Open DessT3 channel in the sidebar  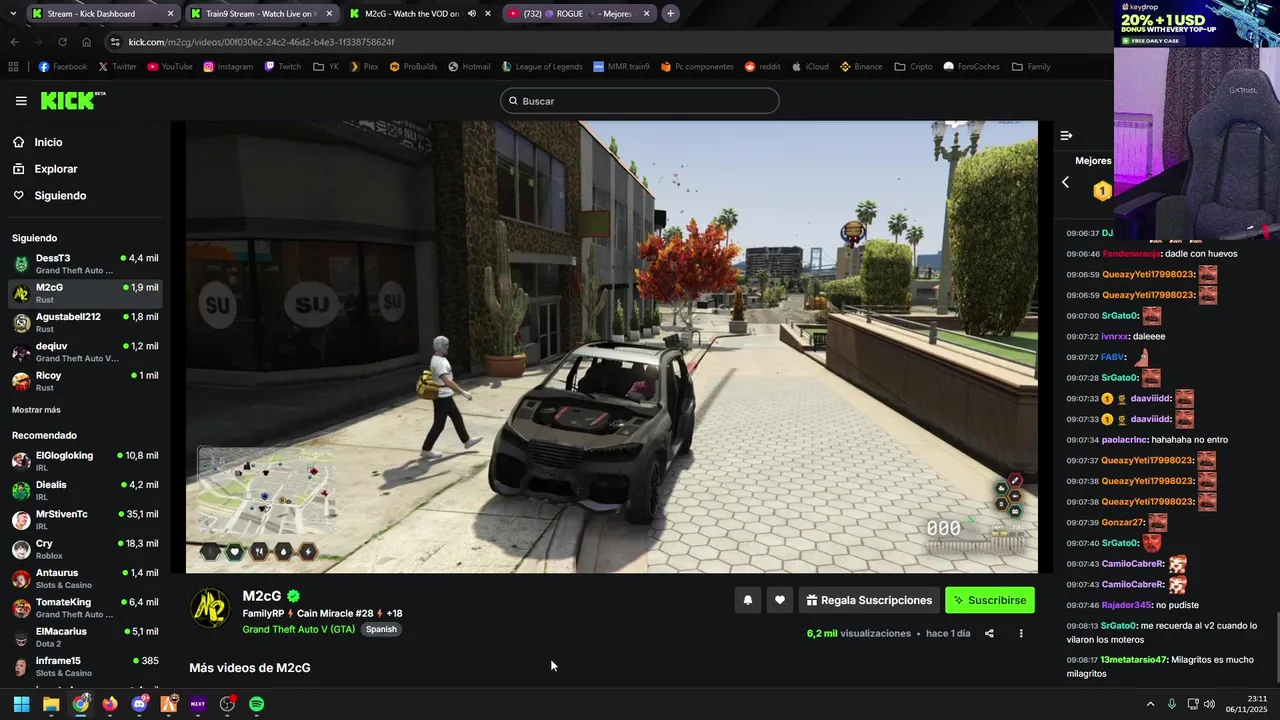pos(85,264)
